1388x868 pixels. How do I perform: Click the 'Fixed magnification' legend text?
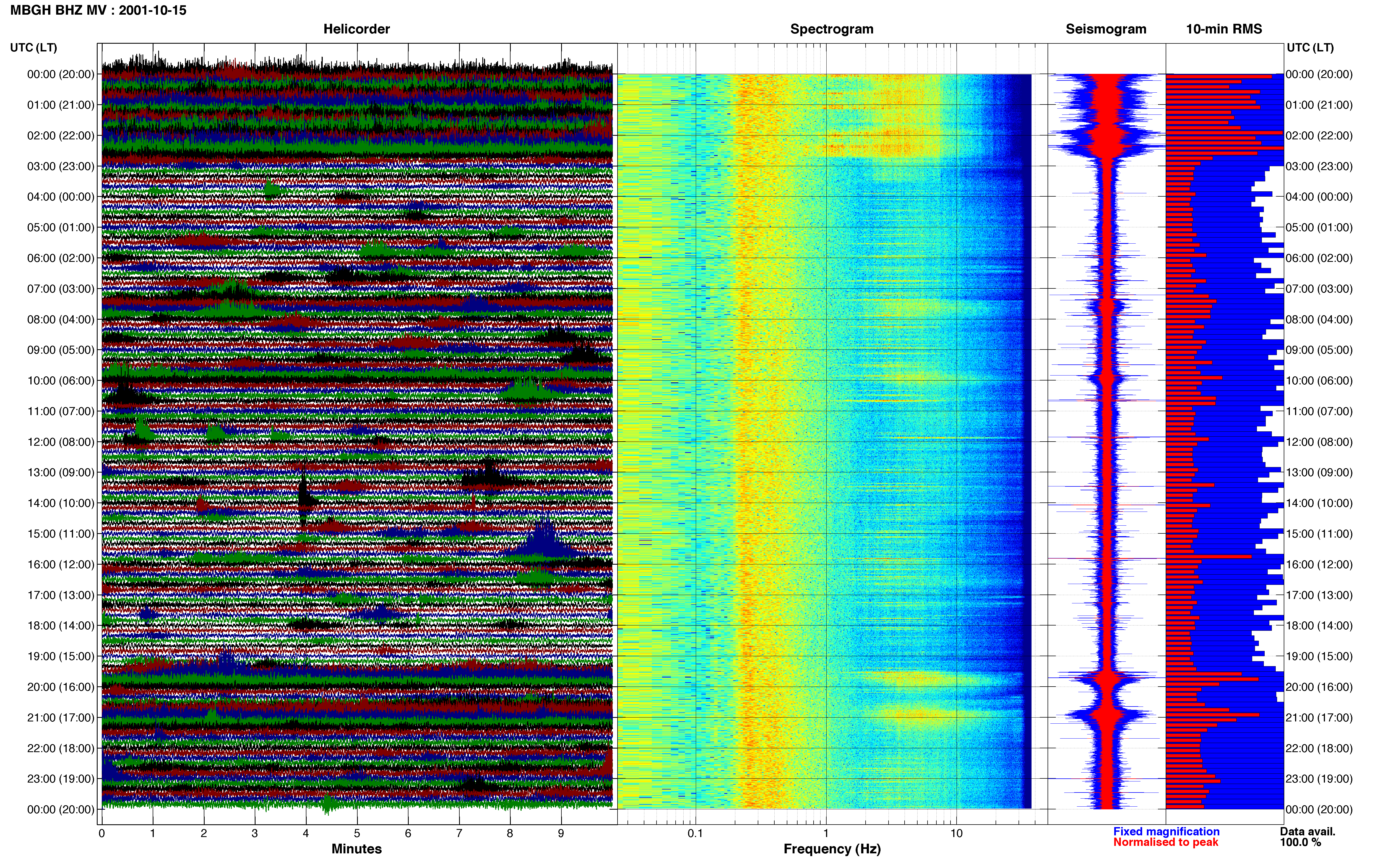pyautogui.click(x=1166, y=831)
